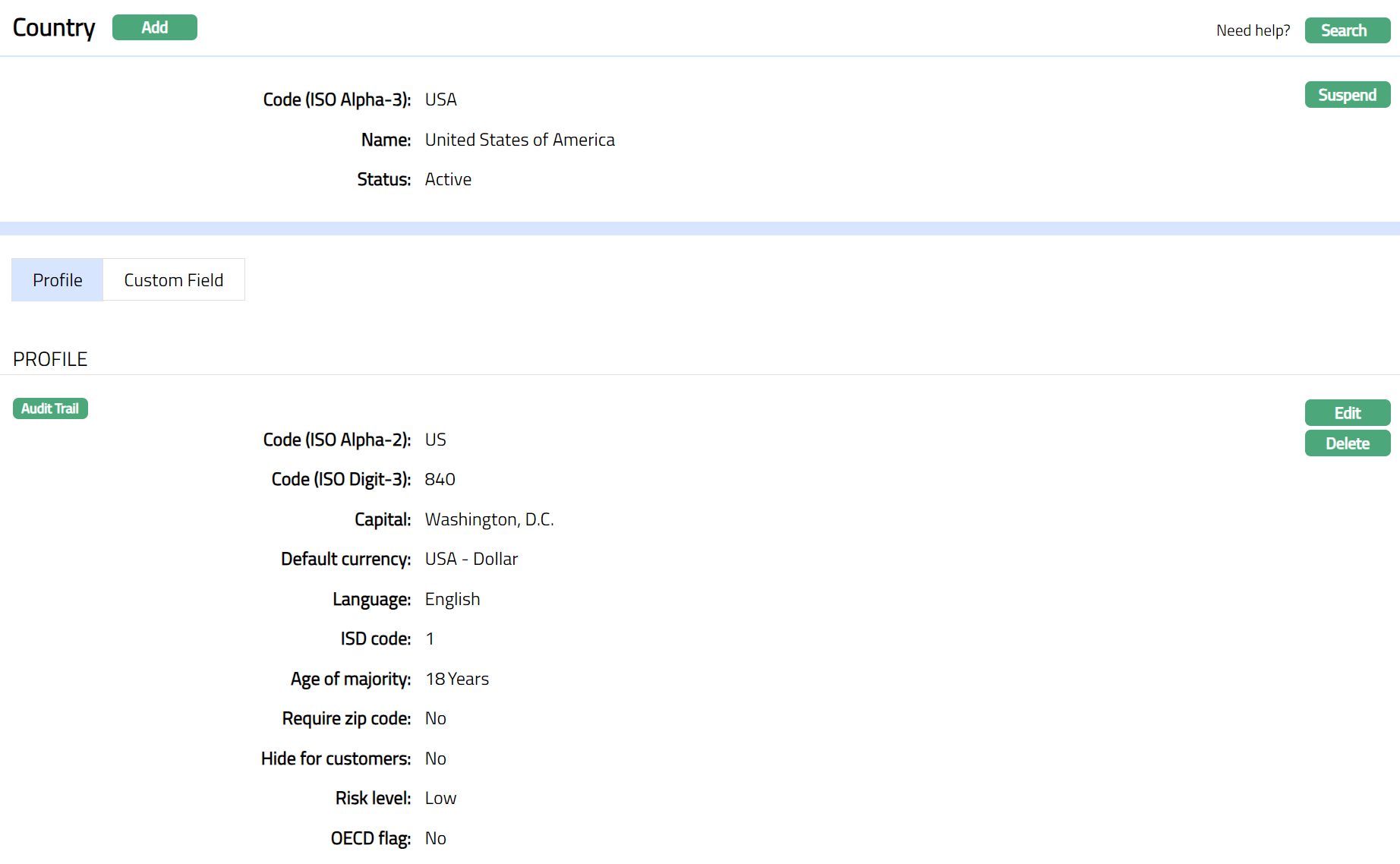Click the PROFILE section heading
Screen dimensions: 1400x864
point(50,359)
